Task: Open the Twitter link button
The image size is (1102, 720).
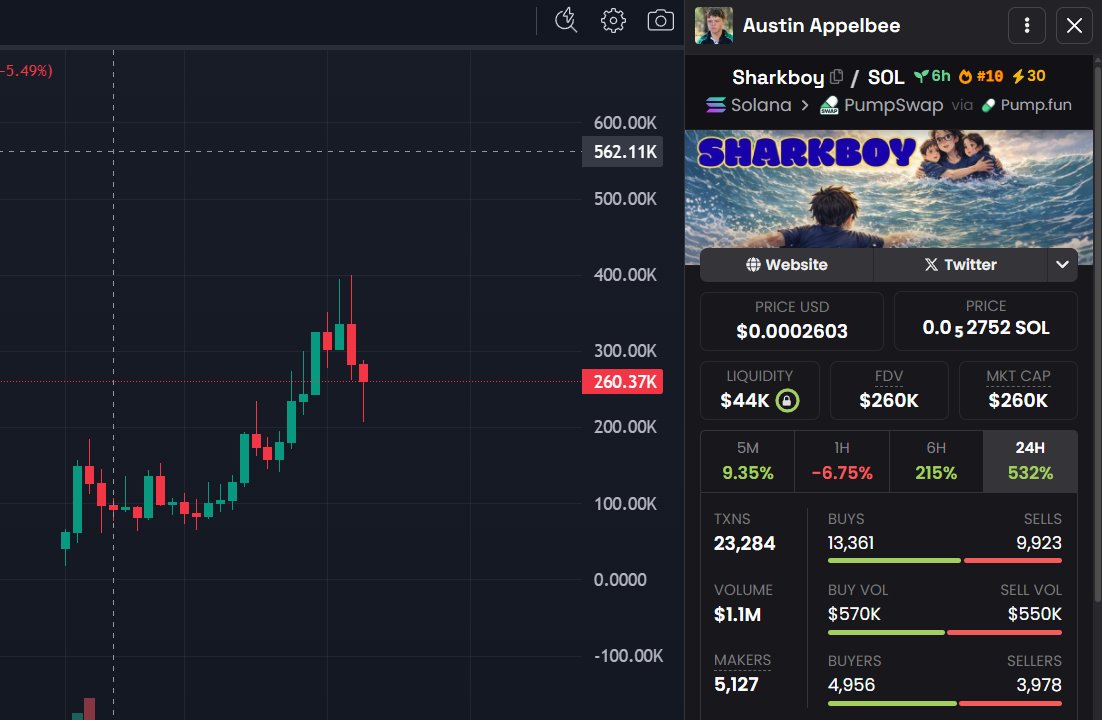Action: pos(961,264)
